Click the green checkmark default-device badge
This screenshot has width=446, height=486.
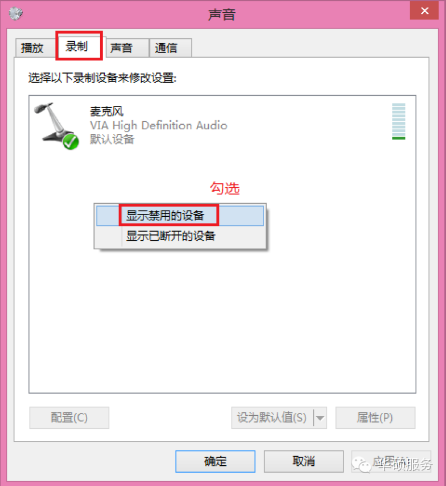(x=71, y=142)
